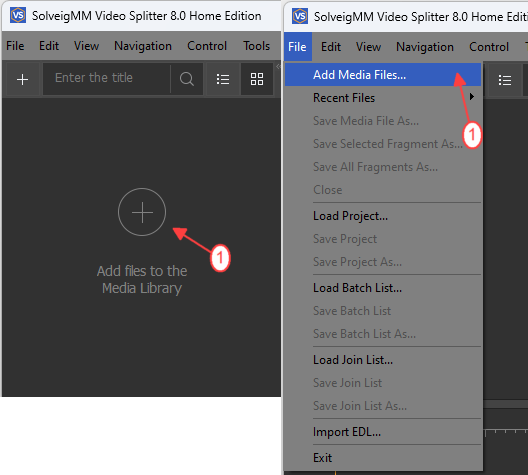This screenshot has width=528, height=475.
Task: Click the SolveigMM app logo in the right window title bar
Action: [x=300, y=16]
